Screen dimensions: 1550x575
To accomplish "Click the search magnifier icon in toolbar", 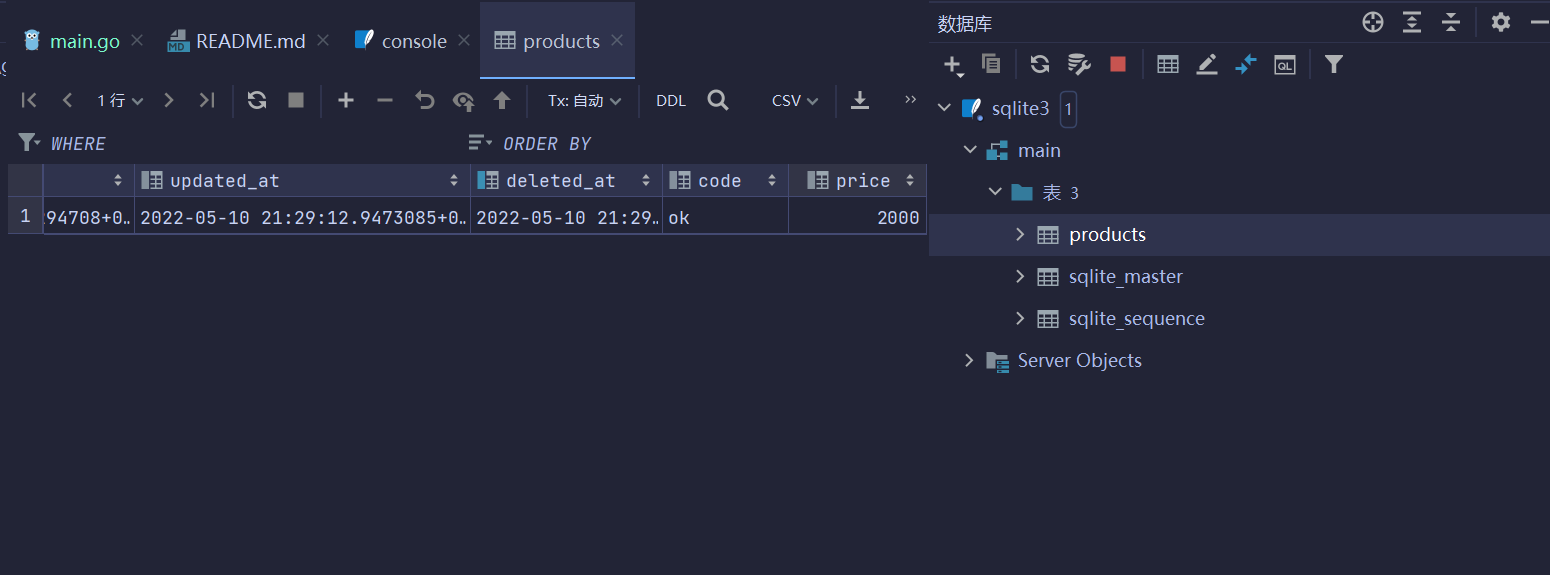I will click(717, 100).
